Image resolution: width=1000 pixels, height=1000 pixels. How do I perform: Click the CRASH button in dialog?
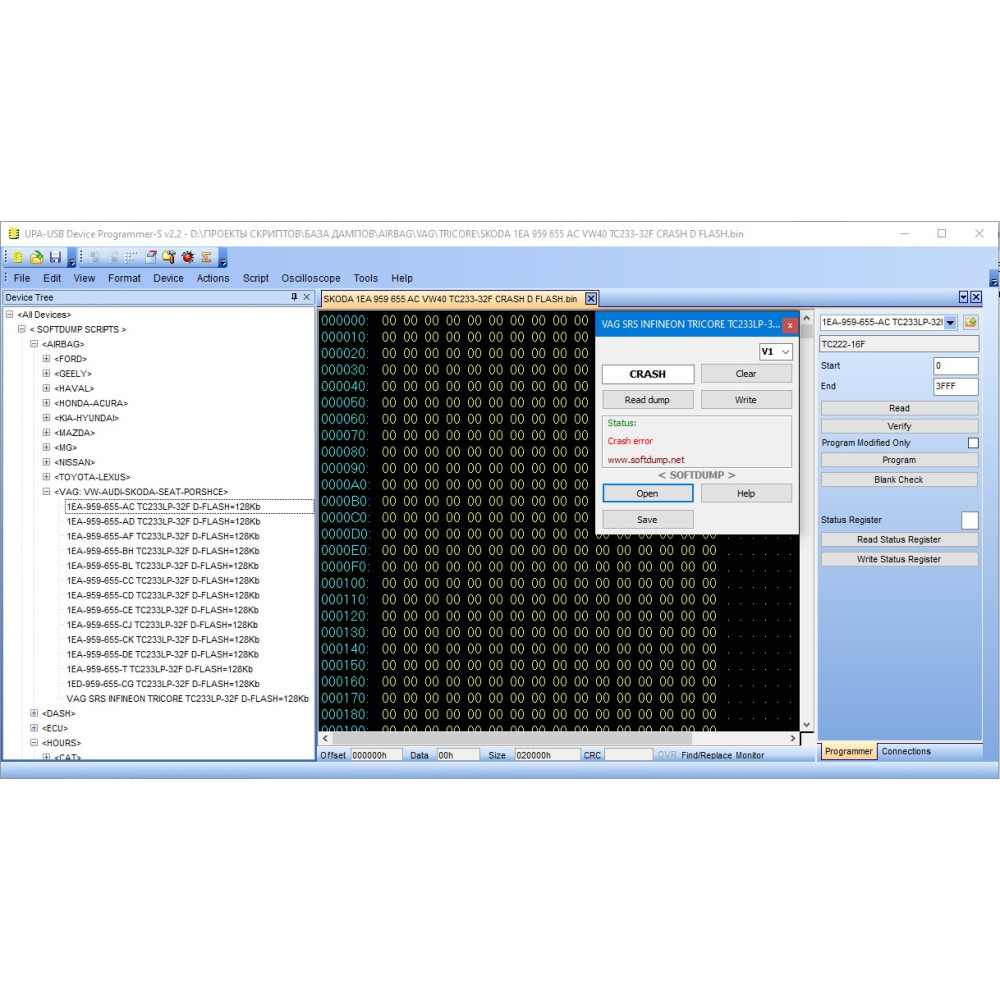tap(648, 374)
